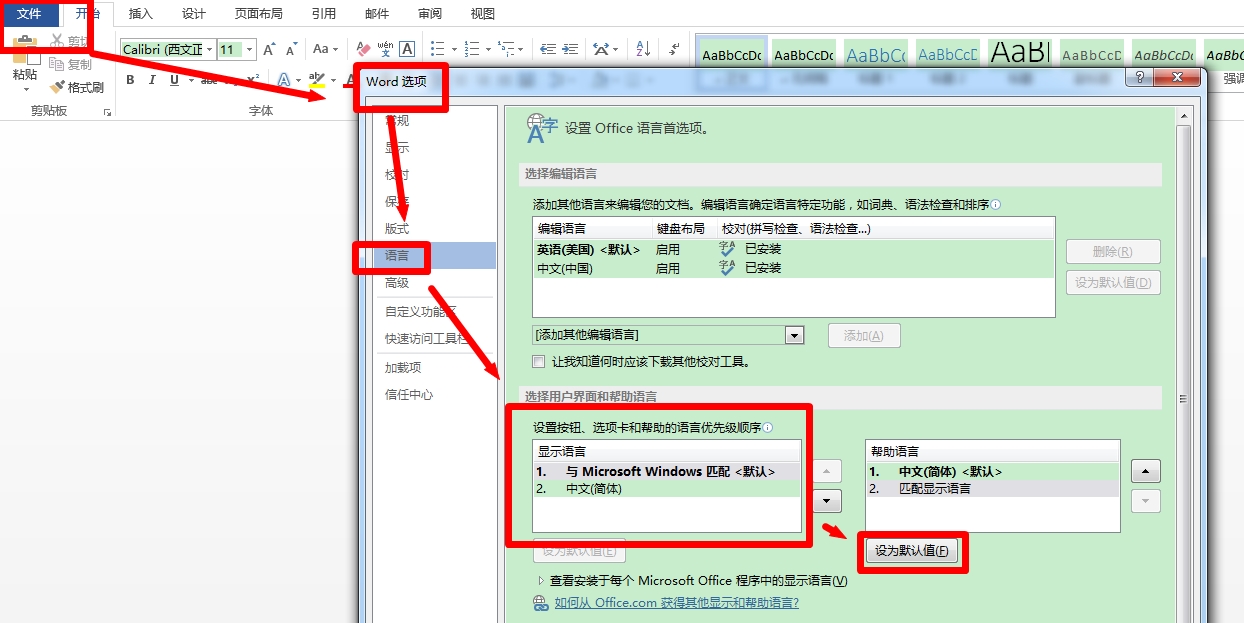The height and width of the screenshot is (623, 1244).
Task: Click 设为默认值(F) under help language list
Action: coord(911,551)
